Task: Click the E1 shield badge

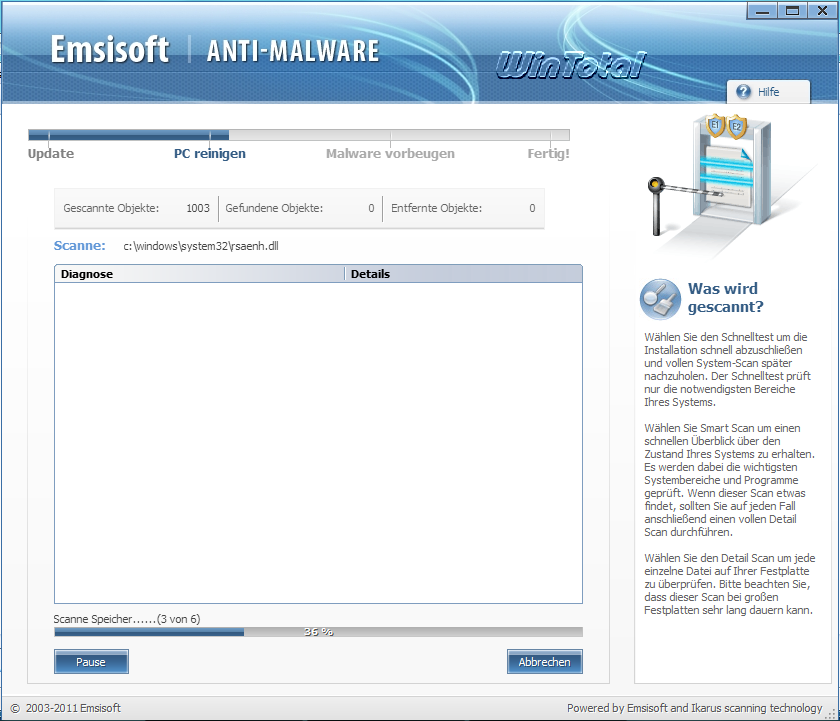Action: tap(715, 125)
